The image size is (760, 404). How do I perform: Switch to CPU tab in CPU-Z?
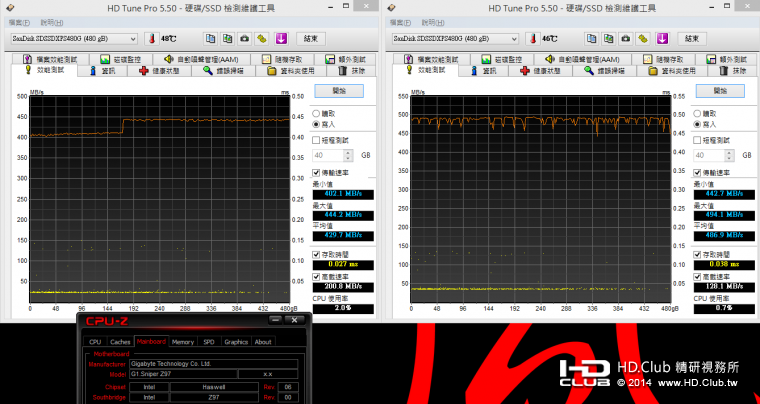(95, 342)
